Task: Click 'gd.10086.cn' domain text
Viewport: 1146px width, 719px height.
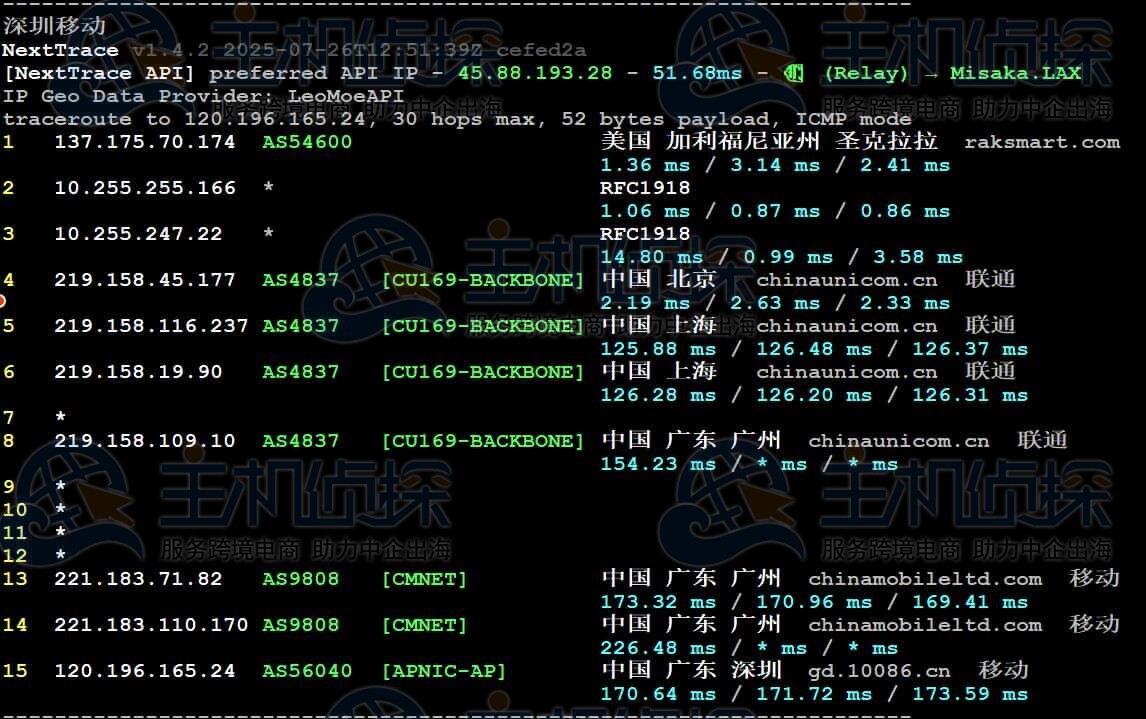Action: click(x=879, y=671)
